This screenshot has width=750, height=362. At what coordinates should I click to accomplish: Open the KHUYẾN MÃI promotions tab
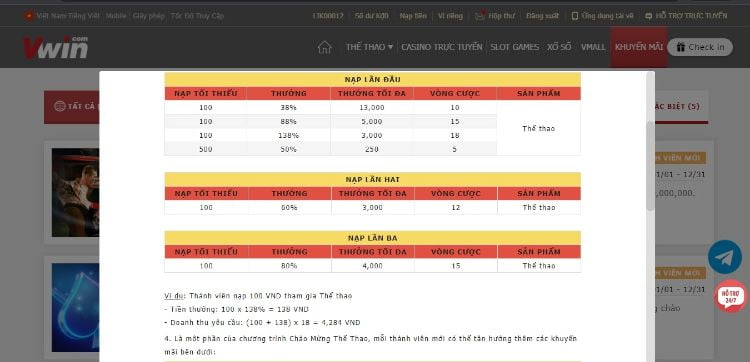coord(639,47)
